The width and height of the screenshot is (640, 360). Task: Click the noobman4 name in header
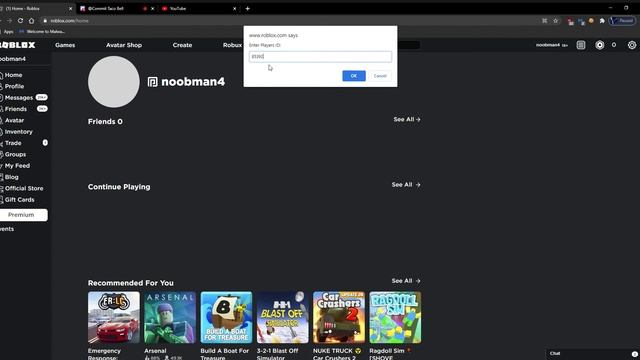(548, 45)
